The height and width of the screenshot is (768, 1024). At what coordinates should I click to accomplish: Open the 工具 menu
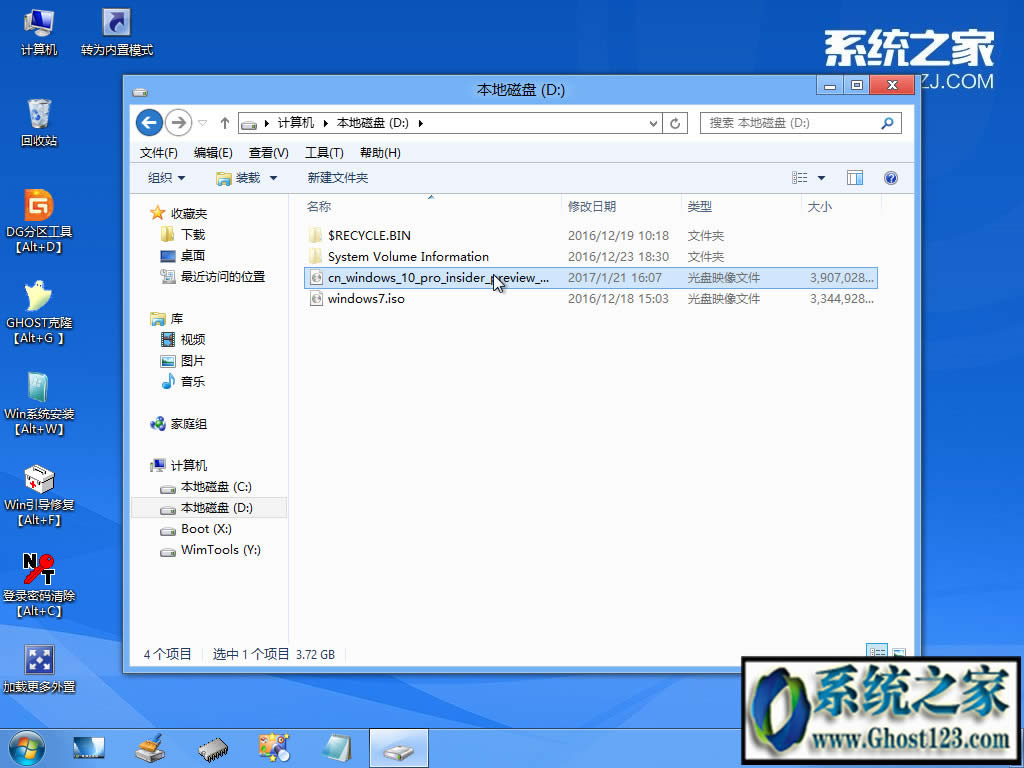click(326, 152)
